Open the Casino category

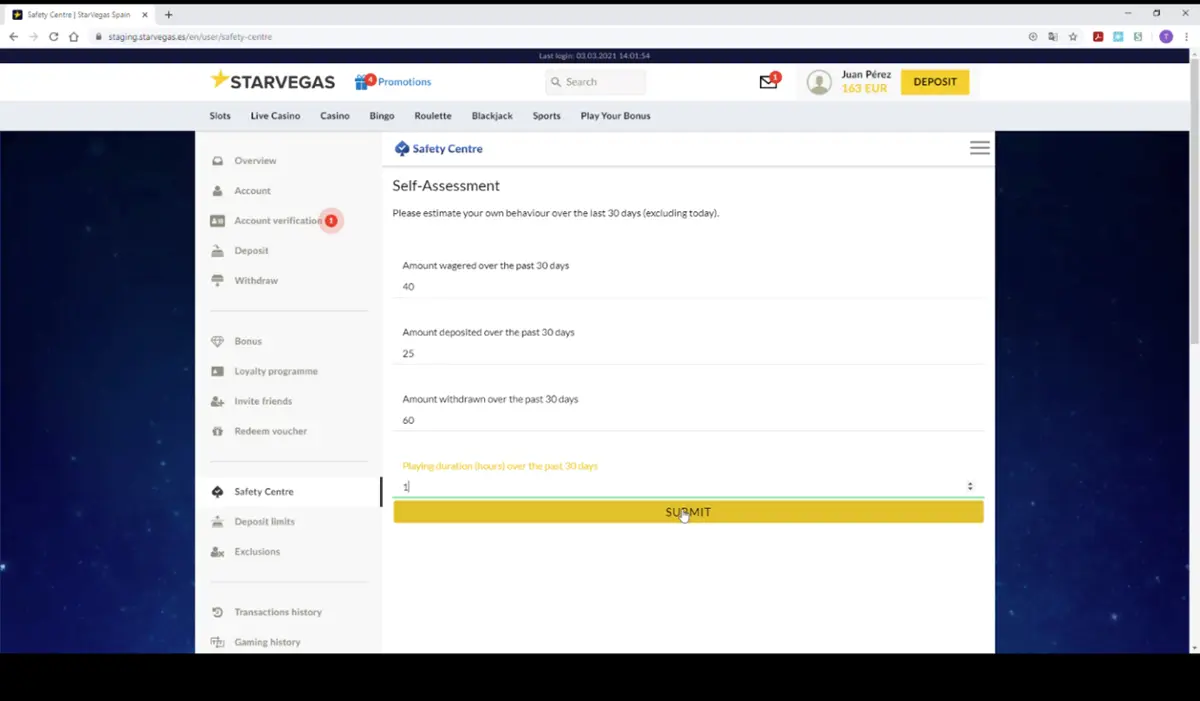(x=335, y=116)
